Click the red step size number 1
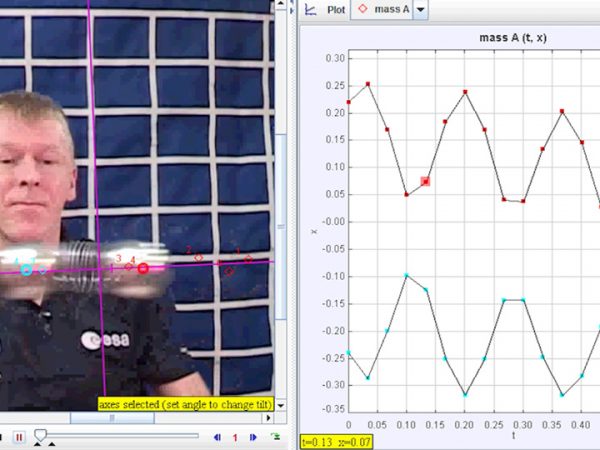This screenshot has height=450, width=600. point(235,437)
